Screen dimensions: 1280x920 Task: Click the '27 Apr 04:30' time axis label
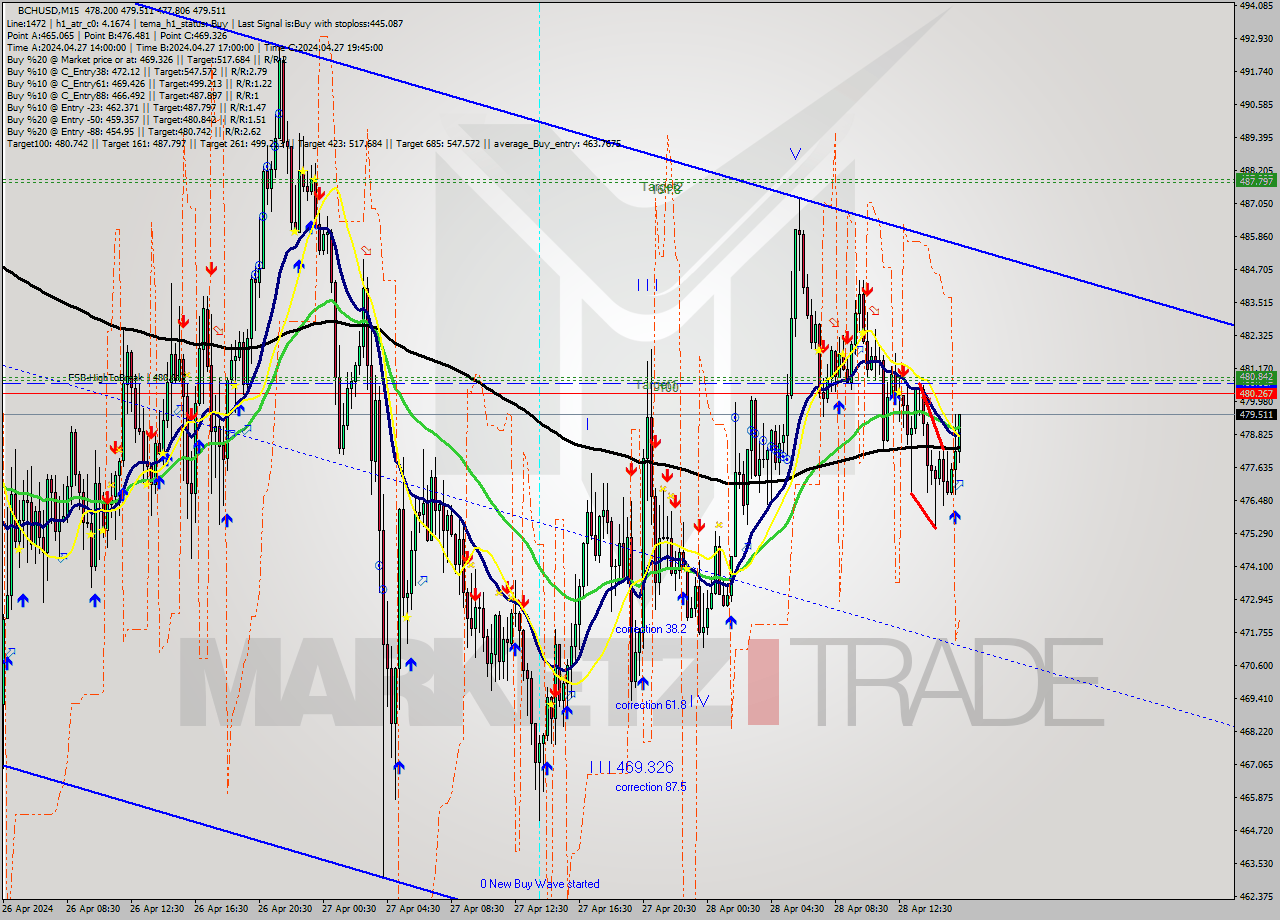[x=415, y=909]
